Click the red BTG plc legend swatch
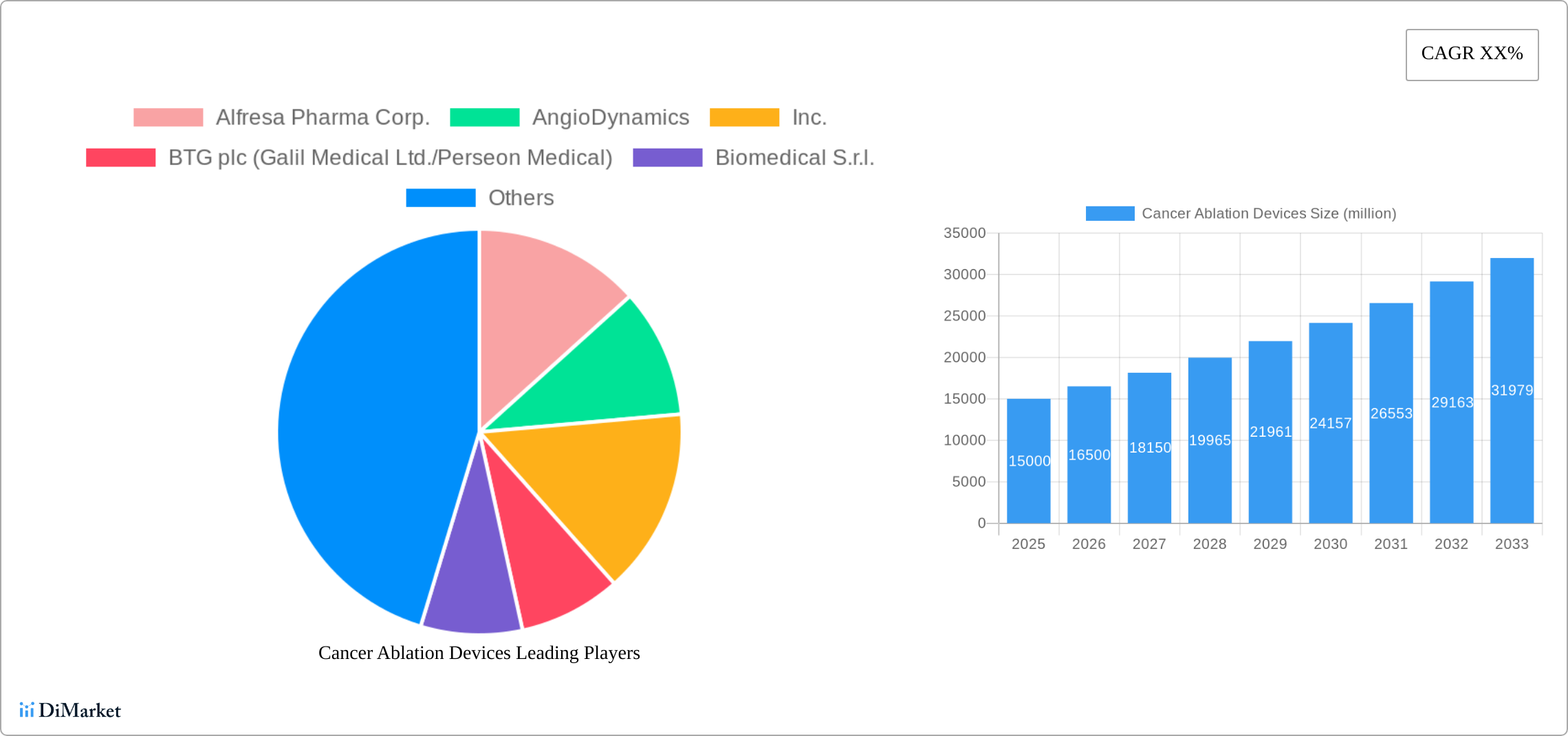 point(120,157)
